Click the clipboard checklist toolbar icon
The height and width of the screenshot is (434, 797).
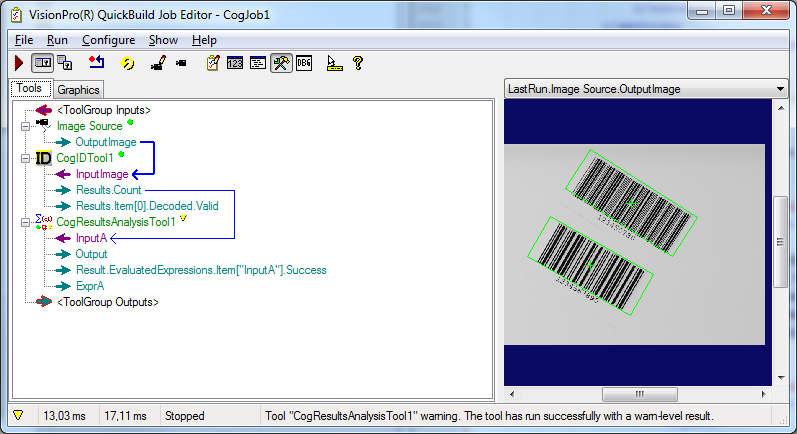pos(213,63)
